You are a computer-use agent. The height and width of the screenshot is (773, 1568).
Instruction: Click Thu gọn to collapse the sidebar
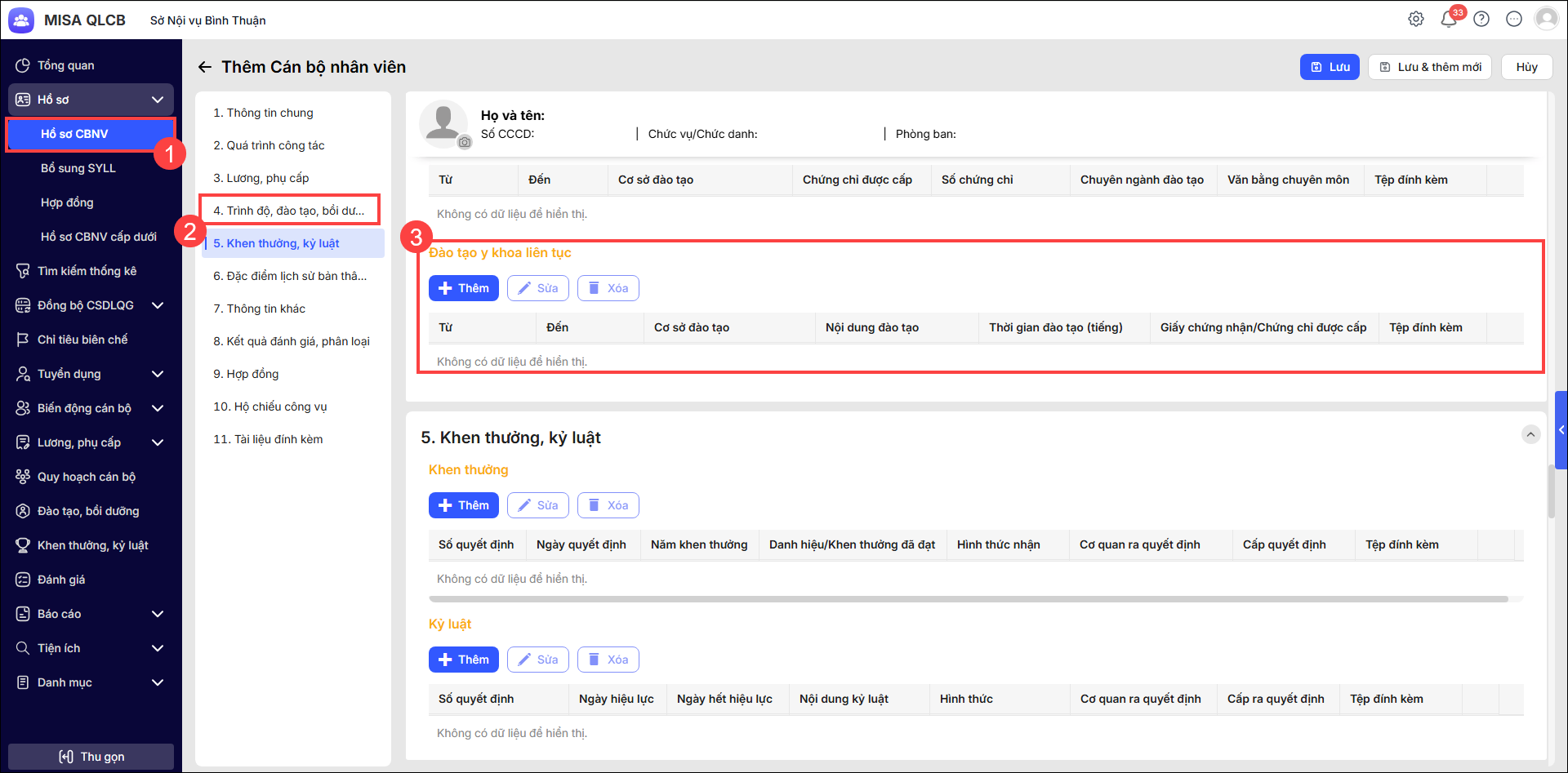[91, 757]
